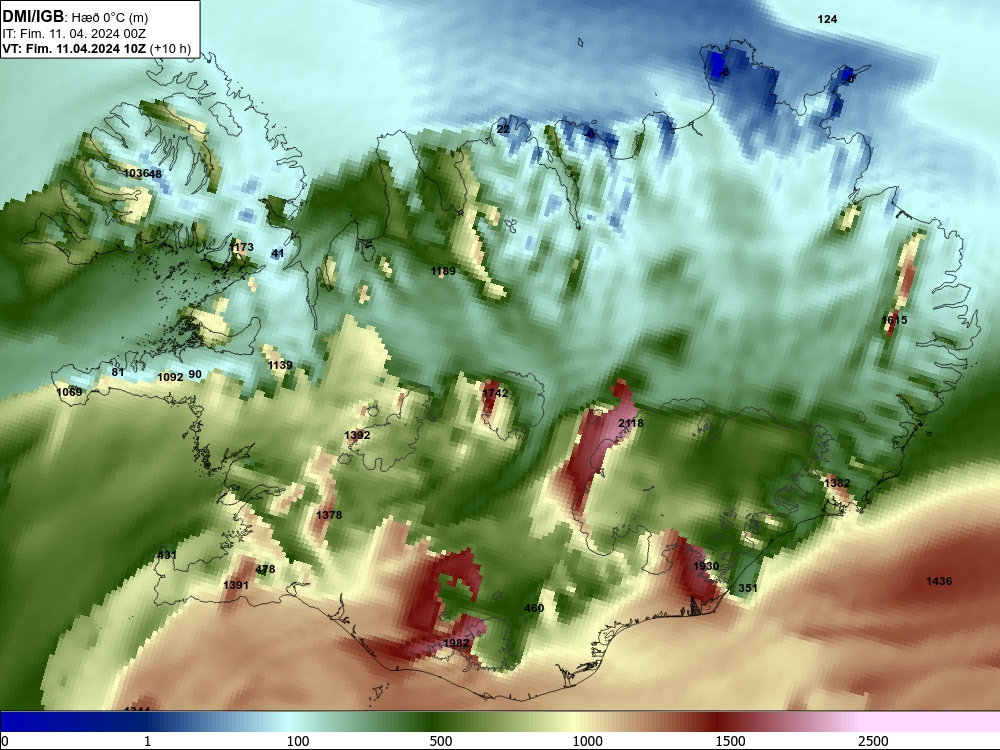Click the map value 1139

pyautogui.click(x=280, y=365)
